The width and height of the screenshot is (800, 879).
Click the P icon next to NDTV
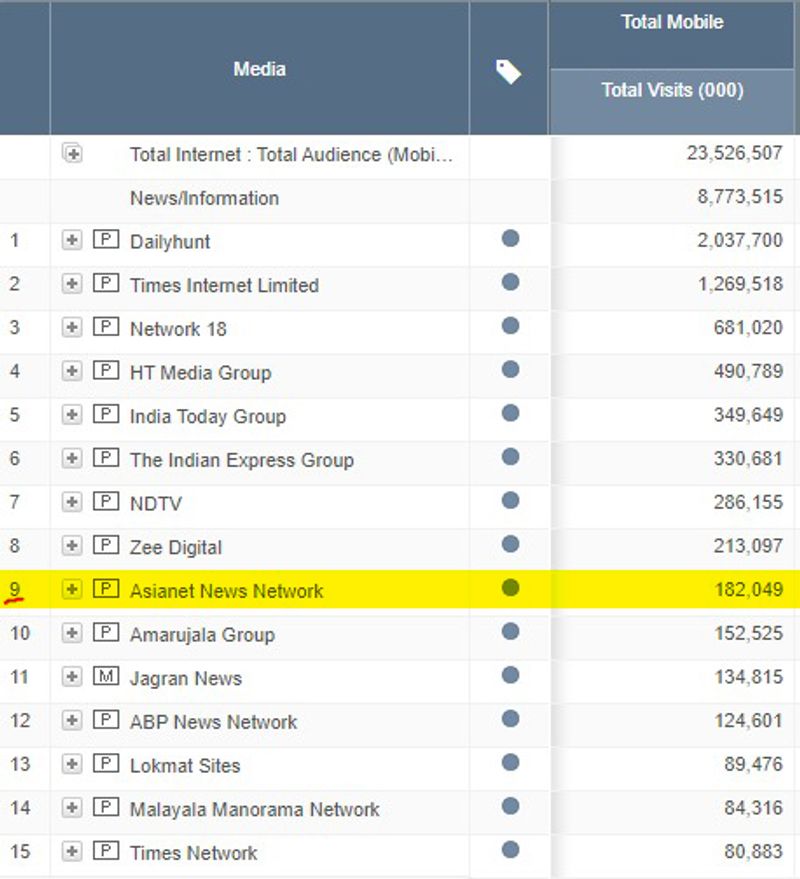[x=105, y=502]
